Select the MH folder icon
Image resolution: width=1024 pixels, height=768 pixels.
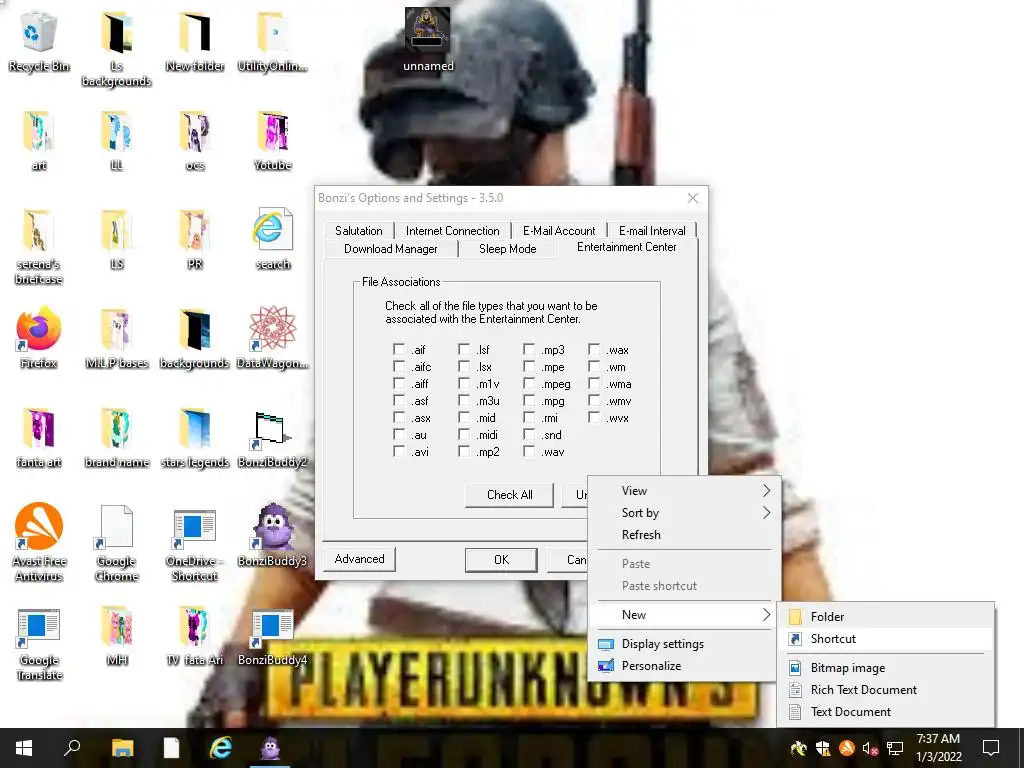116,636
